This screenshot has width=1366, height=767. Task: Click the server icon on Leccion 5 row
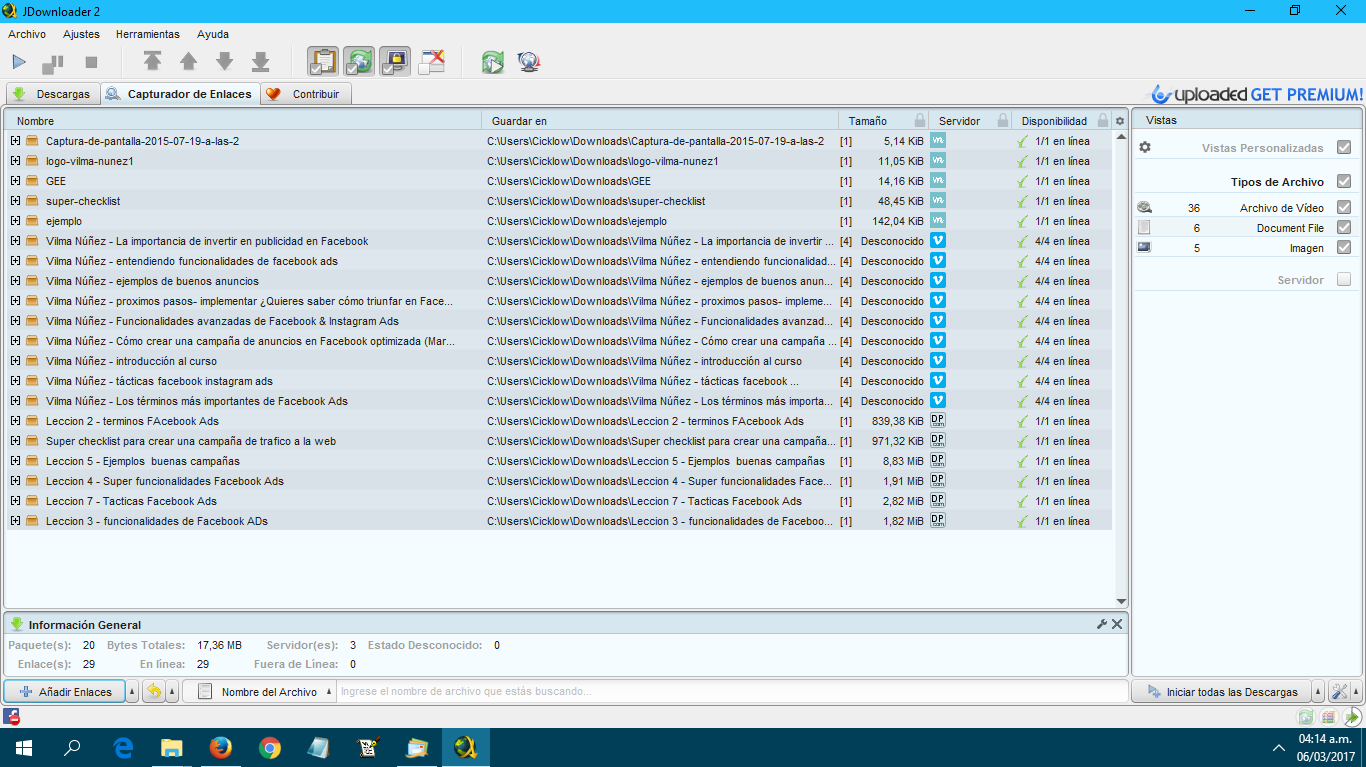tap(938, 460)
